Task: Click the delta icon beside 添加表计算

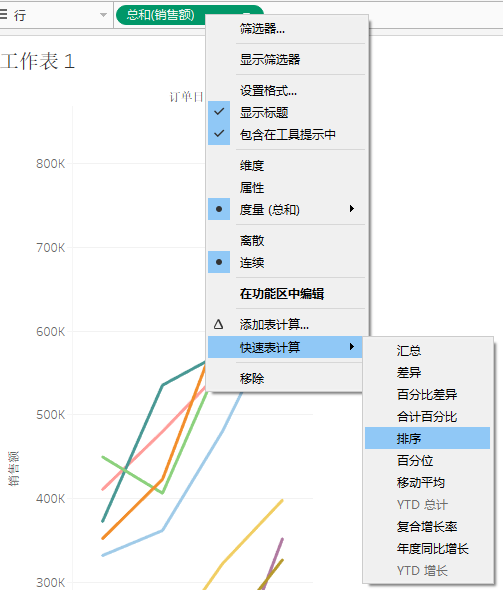Action: point(219,324)
